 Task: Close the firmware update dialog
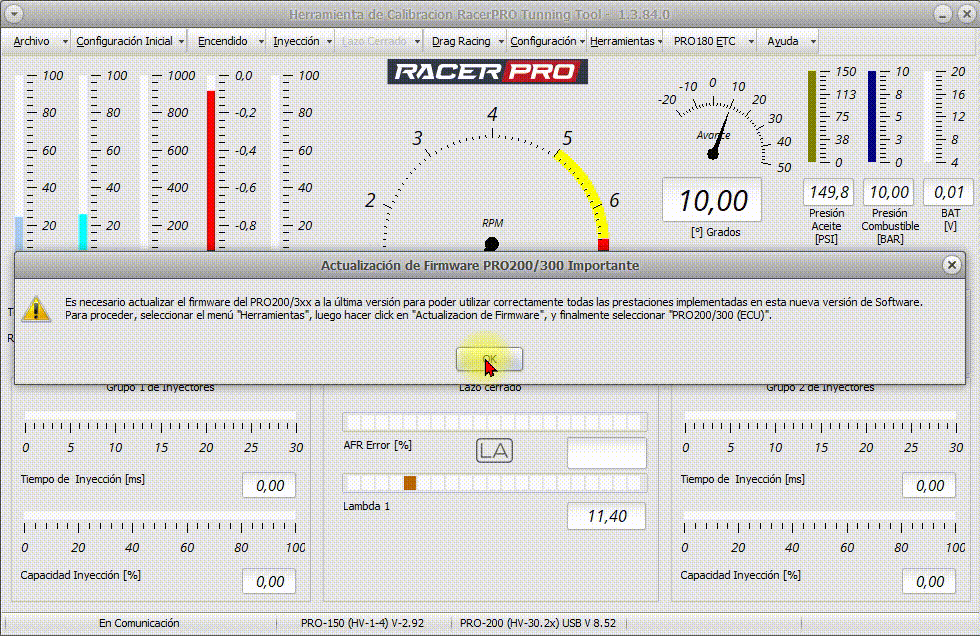952,265
